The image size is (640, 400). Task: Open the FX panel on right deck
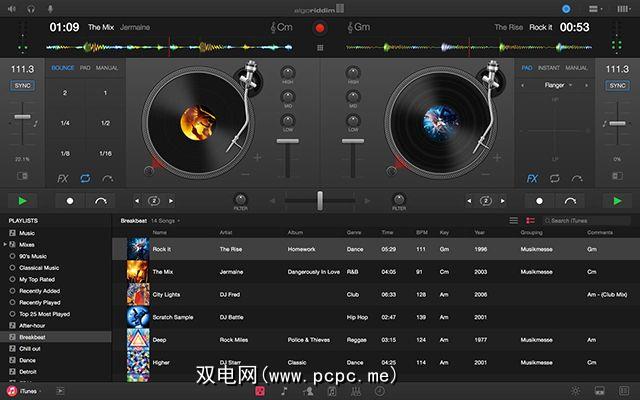pyautogui.click(x=532, y=178)
